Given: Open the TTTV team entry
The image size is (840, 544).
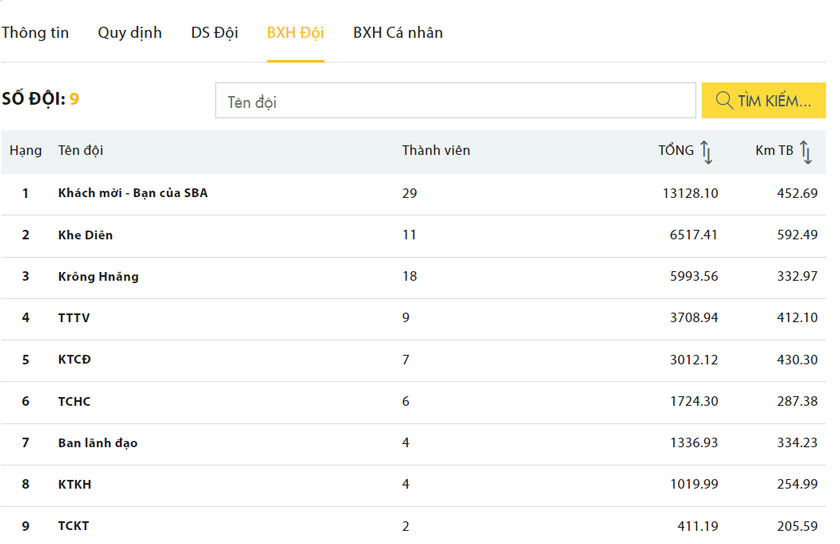Looking at the screenshot, I should pos(74,318).
